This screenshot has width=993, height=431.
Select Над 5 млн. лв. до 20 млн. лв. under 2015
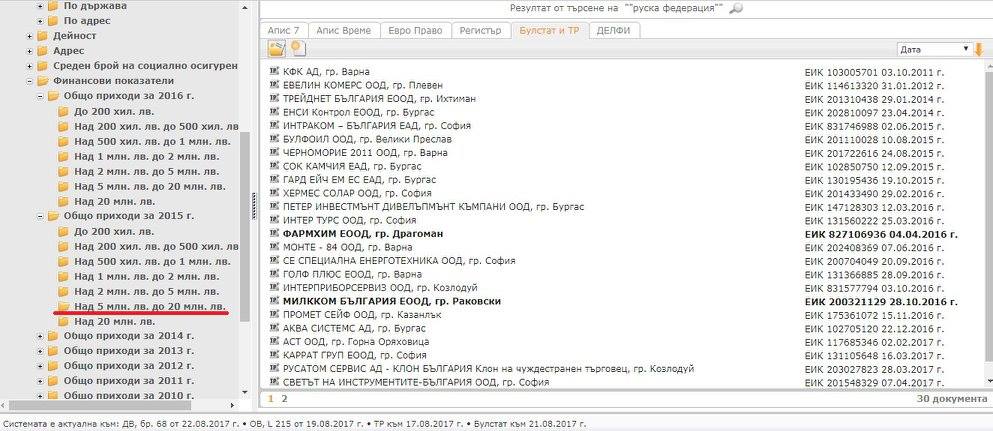pos(150,306)
